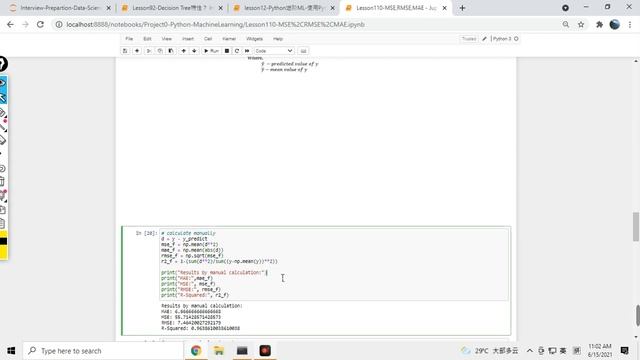Click the In [28] cell prompt
640x360 pixels.
click(146, 233)
